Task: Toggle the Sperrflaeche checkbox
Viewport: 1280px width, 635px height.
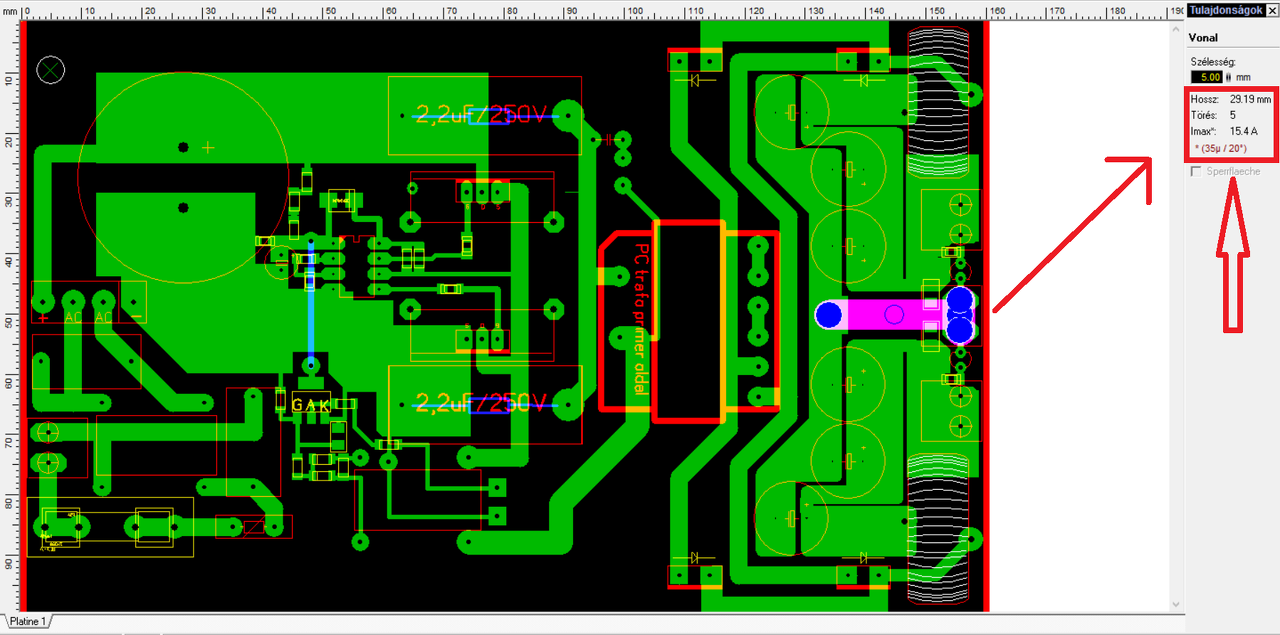Action: click(x=1196, y=171)
